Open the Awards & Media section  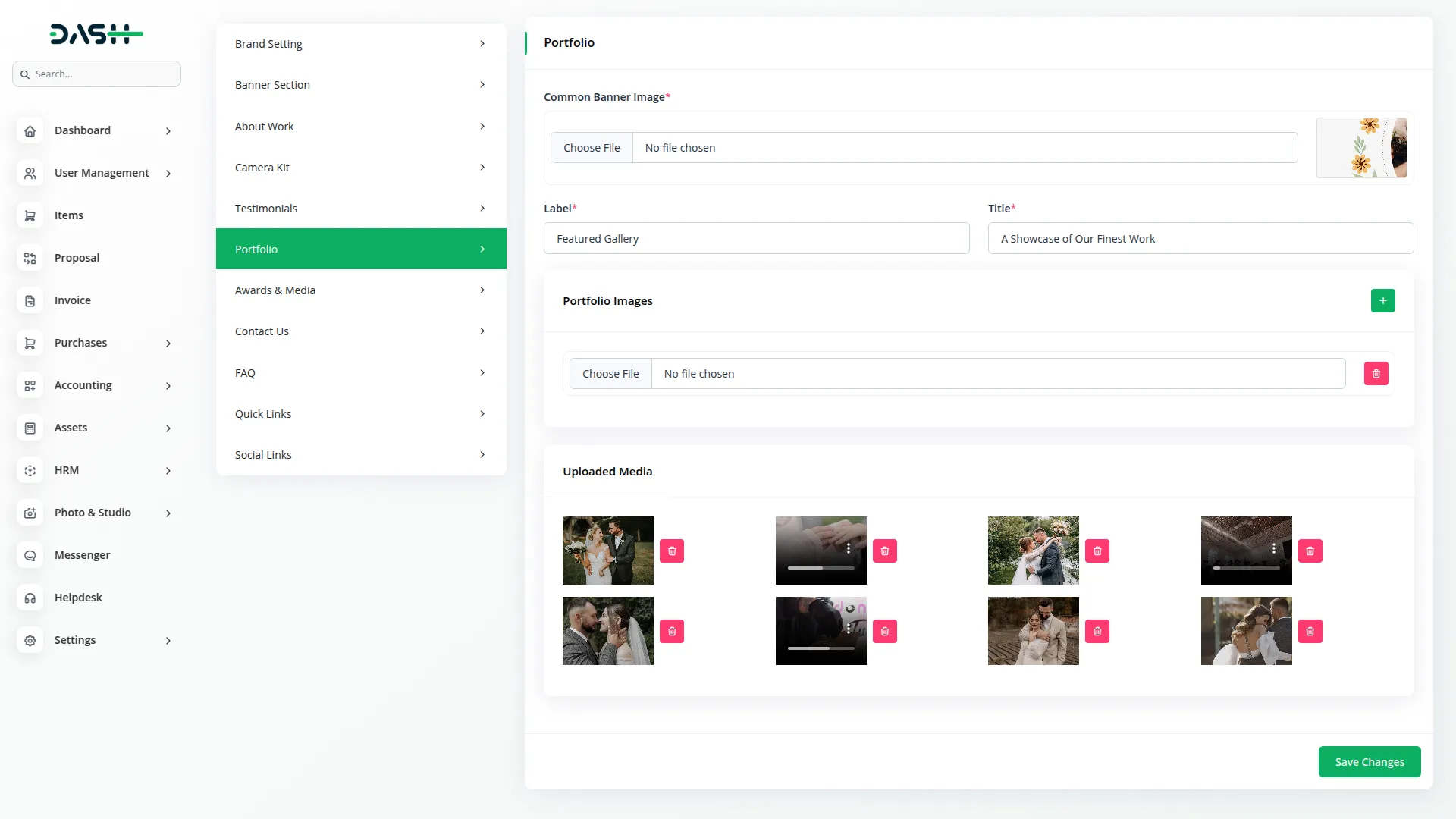click(361, 290)
